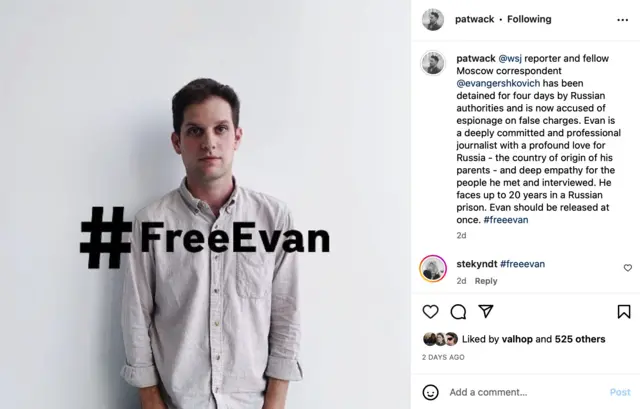
Task: Open valhop's profile from likes
Action: 517,339
